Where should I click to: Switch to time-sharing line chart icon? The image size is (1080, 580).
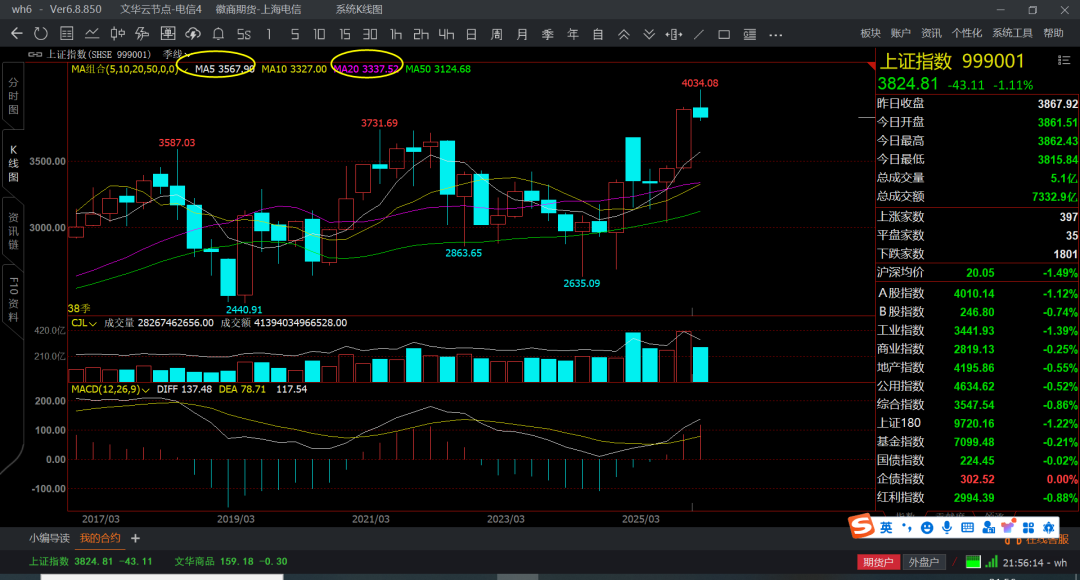click(92, 34)
